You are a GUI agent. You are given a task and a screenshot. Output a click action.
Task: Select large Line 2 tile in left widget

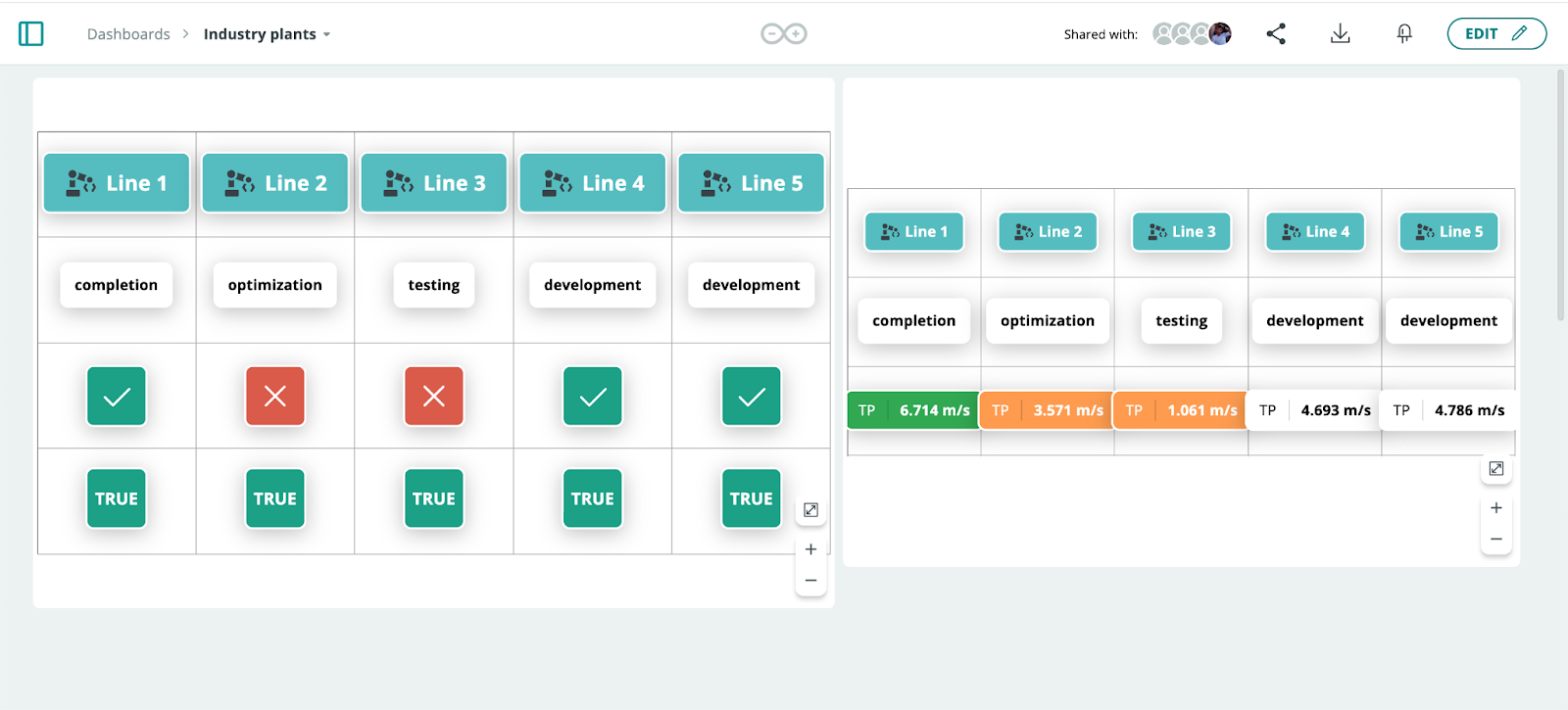coord(275,183)
